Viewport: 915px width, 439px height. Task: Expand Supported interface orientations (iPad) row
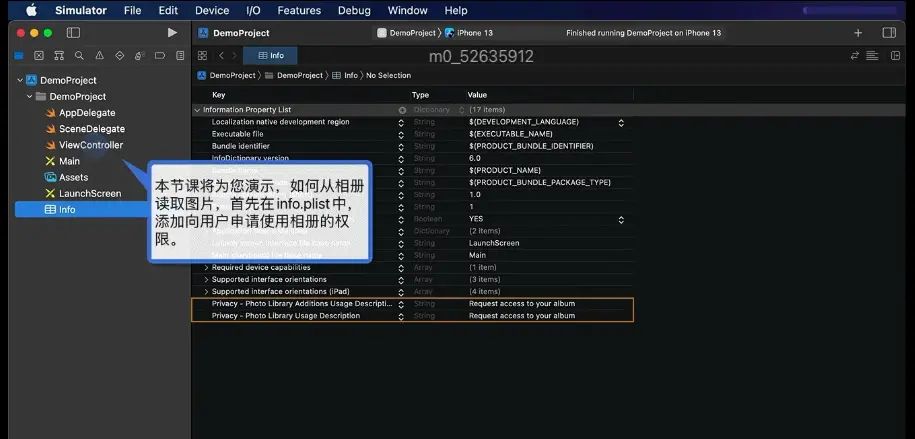(206, 291)
